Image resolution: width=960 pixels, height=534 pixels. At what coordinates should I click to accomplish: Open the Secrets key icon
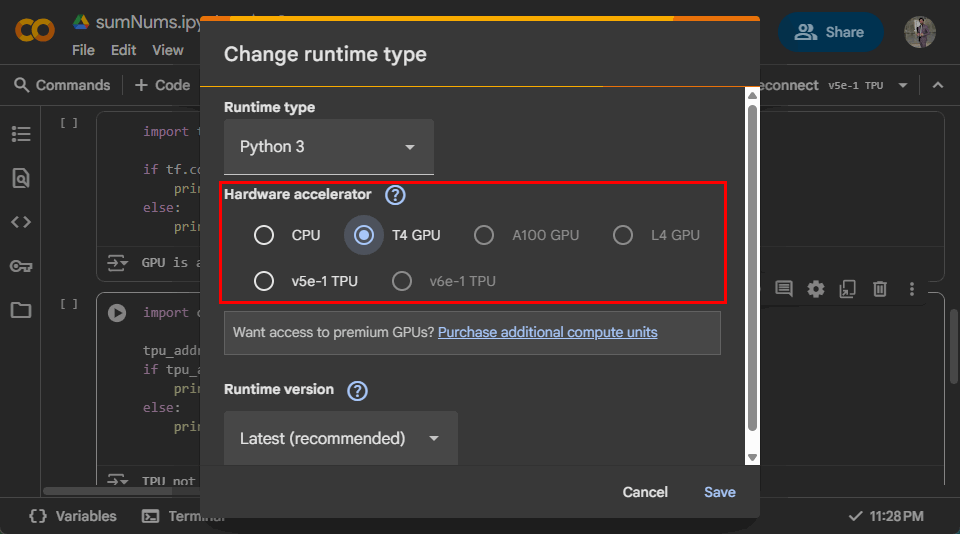(x=21, y=266)
